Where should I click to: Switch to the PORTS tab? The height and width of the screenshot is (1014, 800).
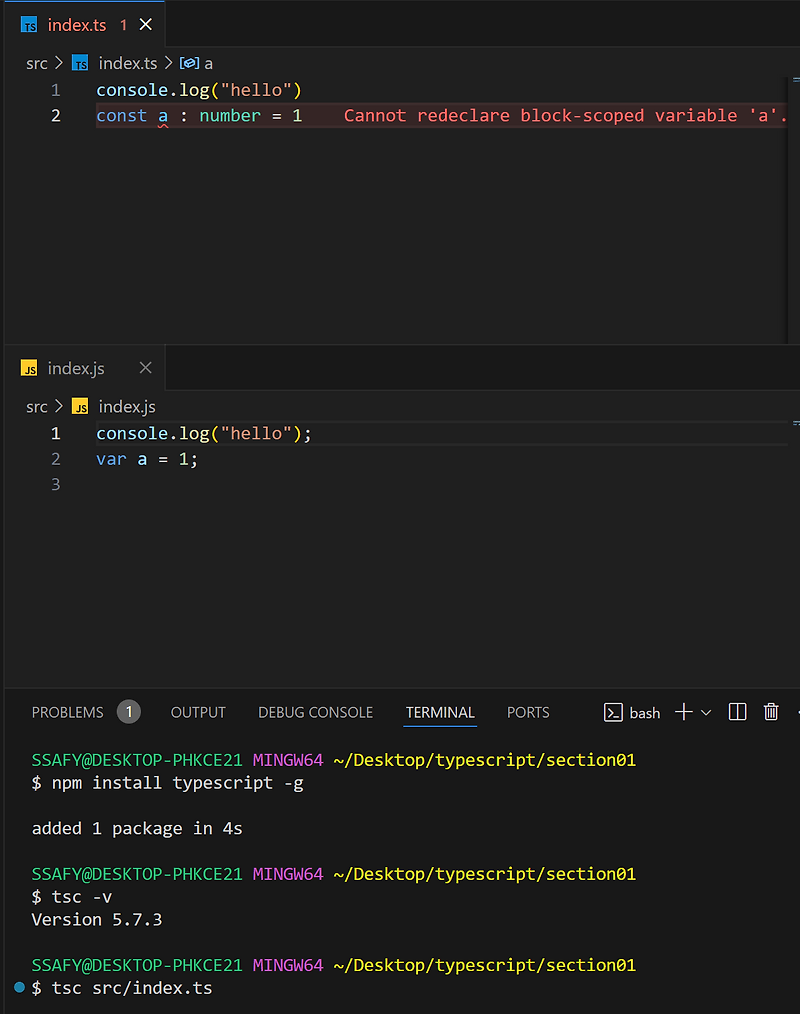click(528, 712)
